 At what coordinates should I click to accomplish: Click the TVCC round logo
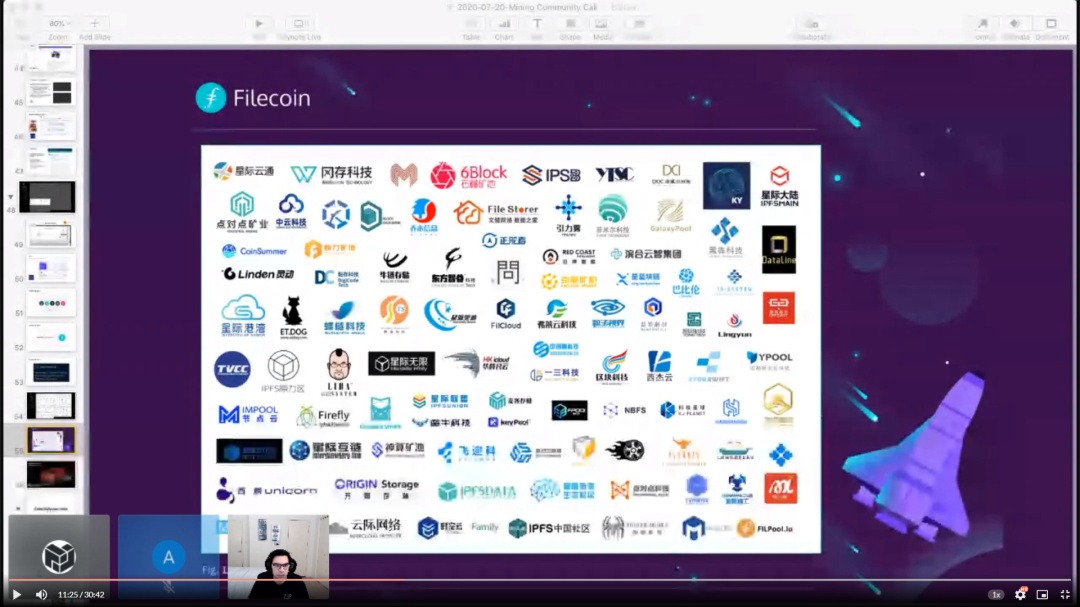point(232,369)
